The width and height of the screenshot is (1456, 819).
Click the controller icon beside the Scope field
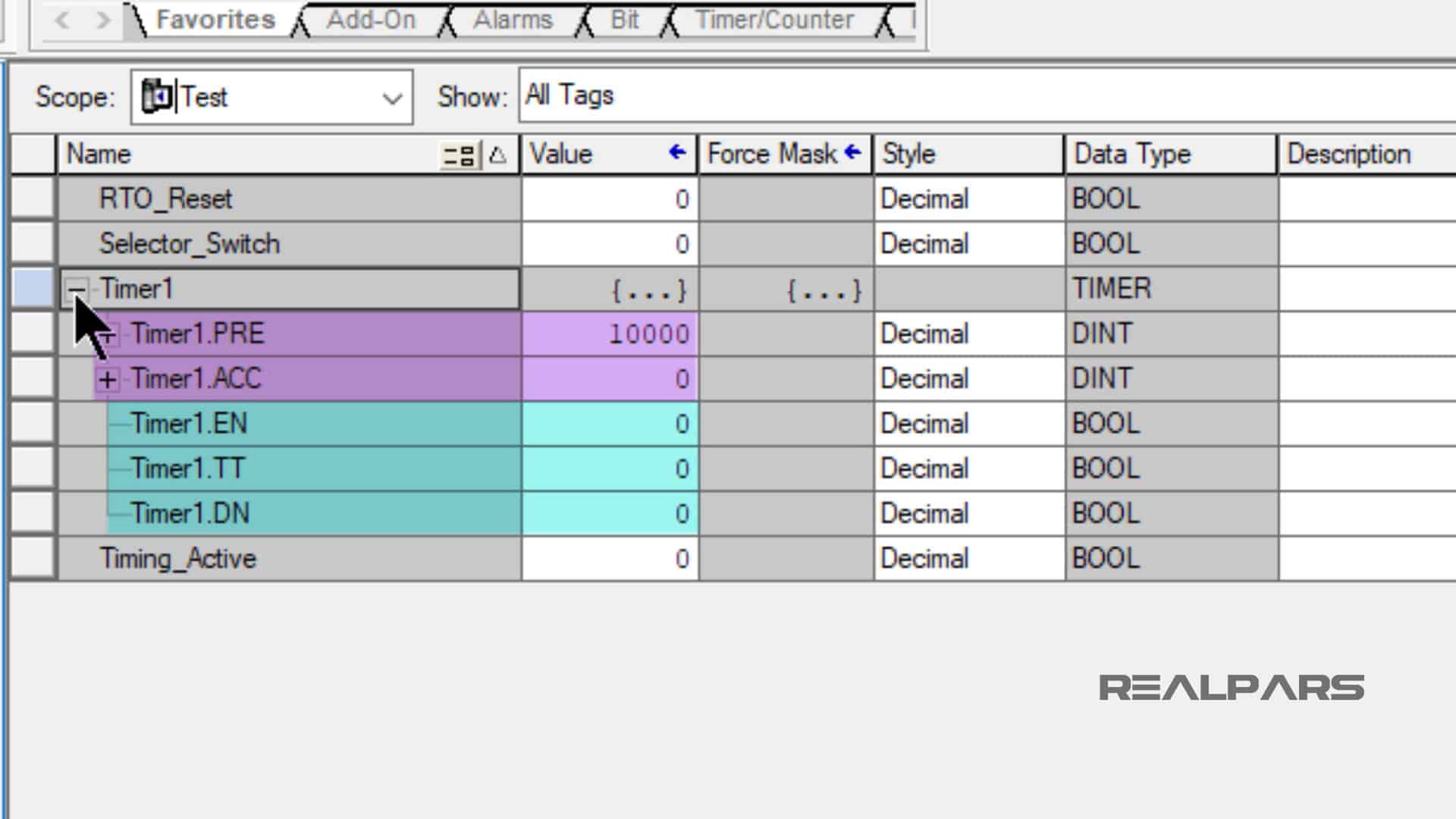[x=157, y=96]
